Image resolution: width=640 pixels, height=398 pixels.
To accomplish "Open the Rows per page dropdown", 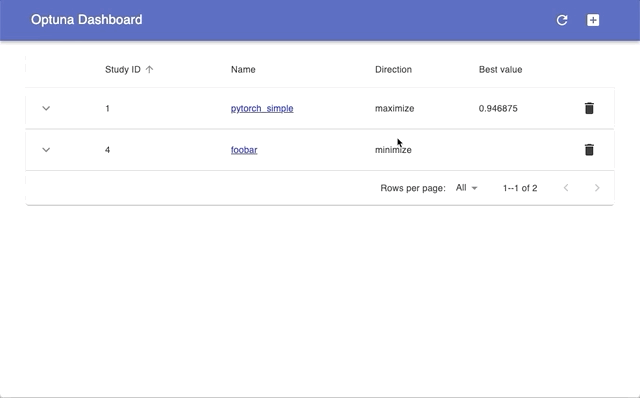I will pyautogui.click(x=467, y=188).
